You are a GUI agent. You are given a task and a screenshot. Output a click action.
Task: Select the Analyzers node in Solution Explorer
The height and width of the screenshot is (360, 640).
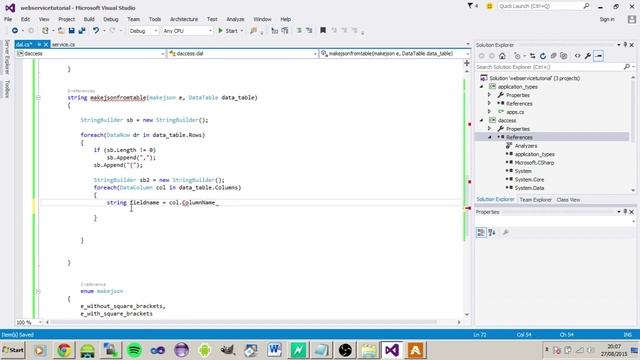pyautogui.click(x=526, y=146)
